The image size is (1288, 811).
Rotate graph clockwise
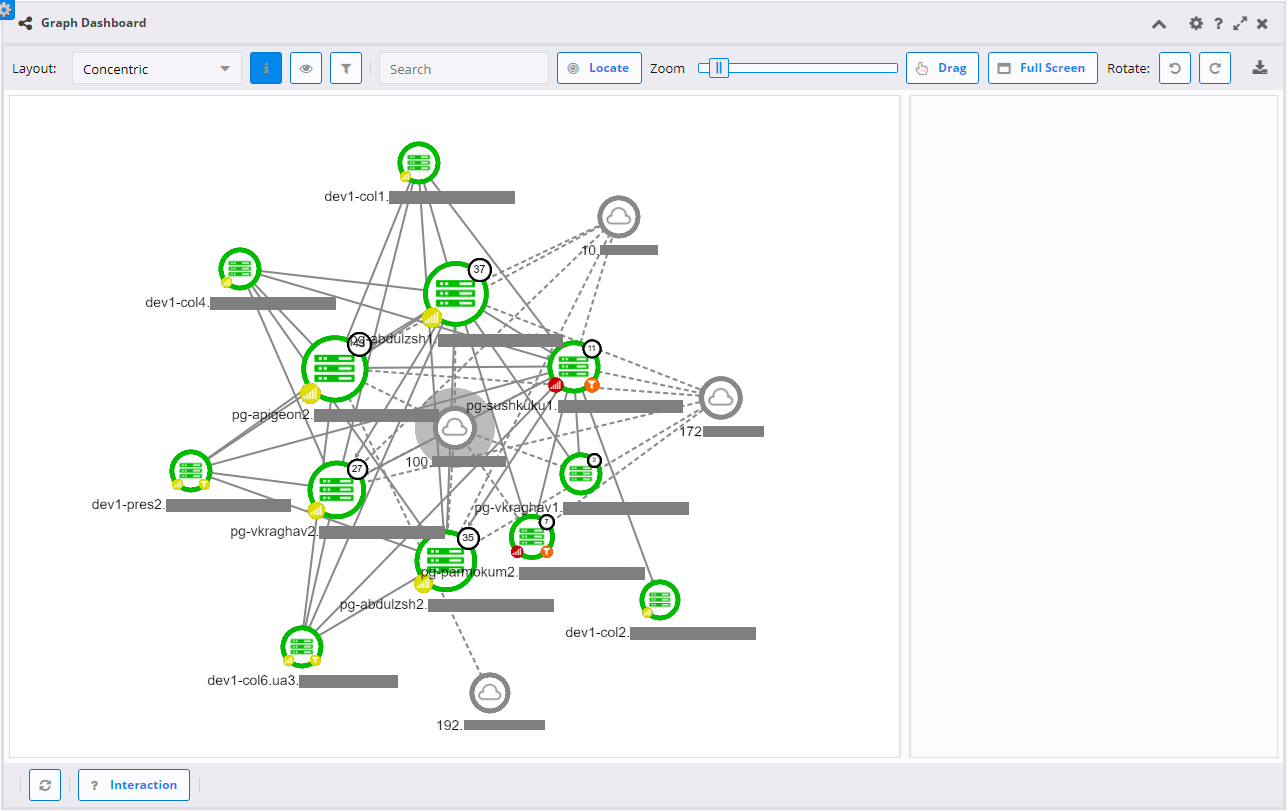point(1215,68)
